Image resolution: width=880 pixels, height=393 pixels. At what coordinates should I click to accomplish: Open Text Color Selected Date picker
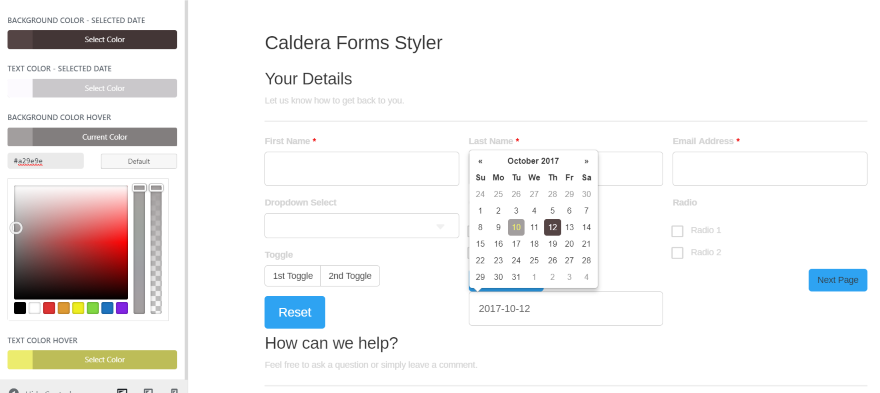click(x=92, y=88)
